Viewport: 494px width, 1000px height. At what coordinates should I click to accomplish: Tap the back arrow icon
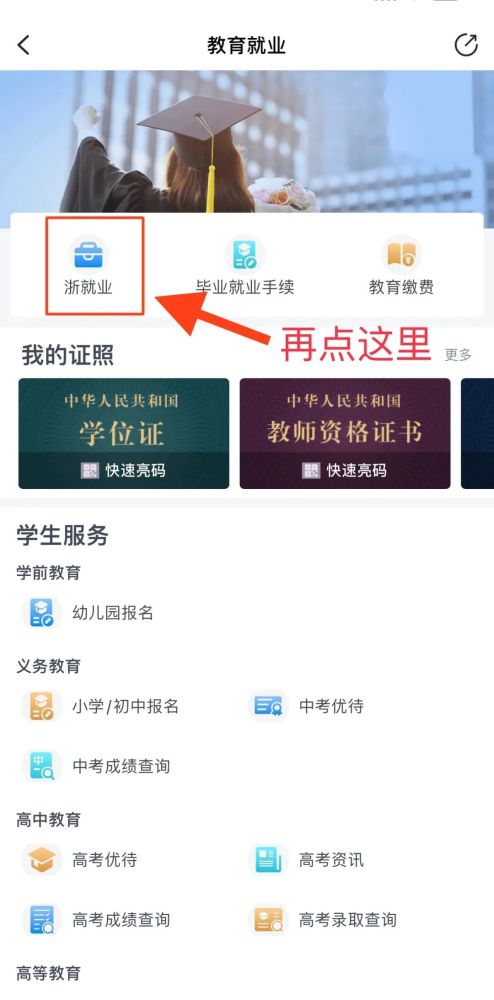coord(24,45)
